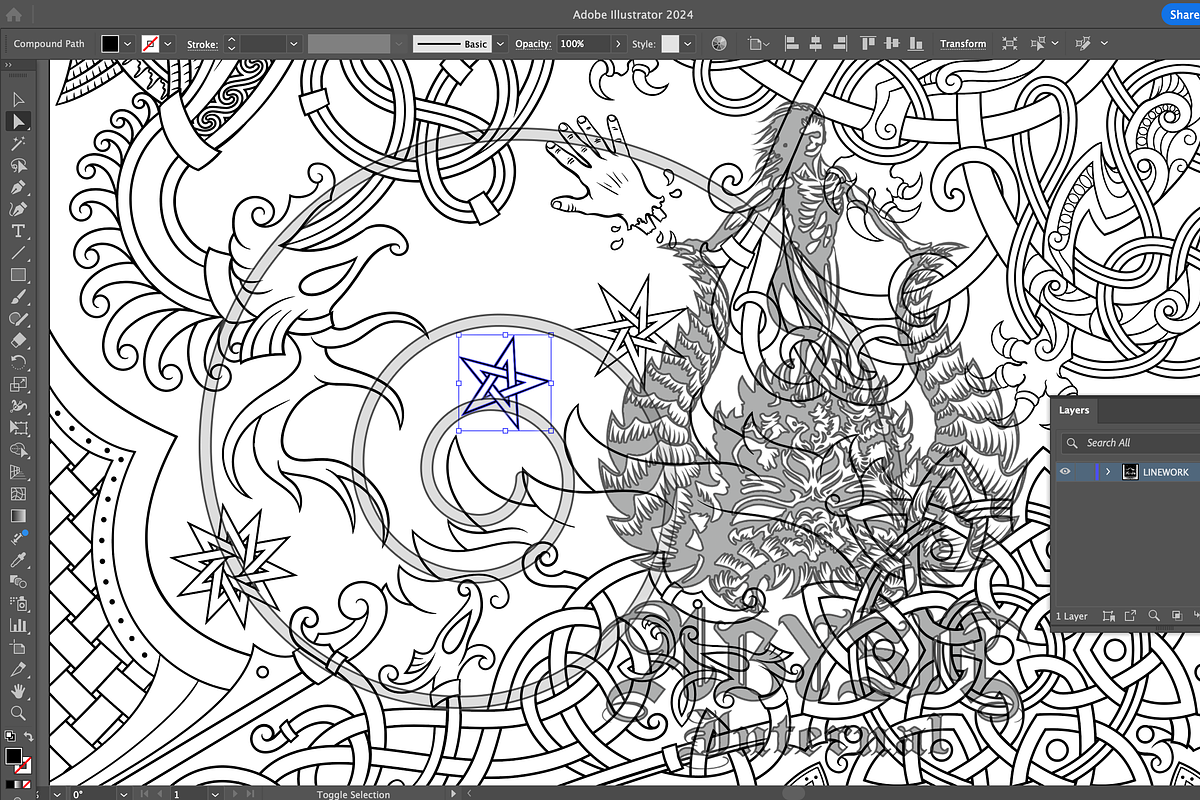
Task: Hide the LINEWORK layer with eye icon
Action: (x=1066, y=471)
